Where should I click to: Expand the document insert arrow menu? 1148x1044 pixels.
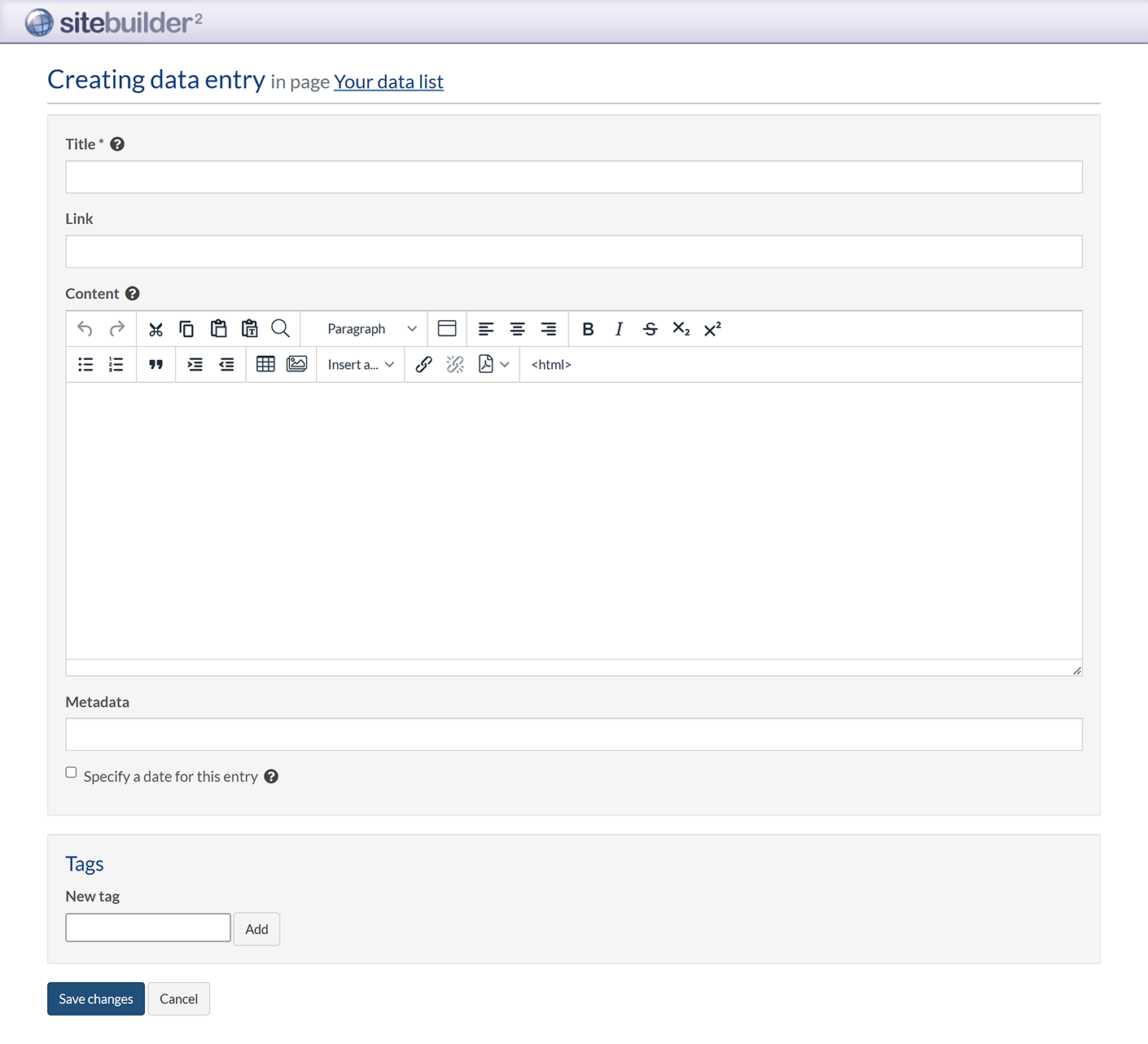[x=505, y=365]
